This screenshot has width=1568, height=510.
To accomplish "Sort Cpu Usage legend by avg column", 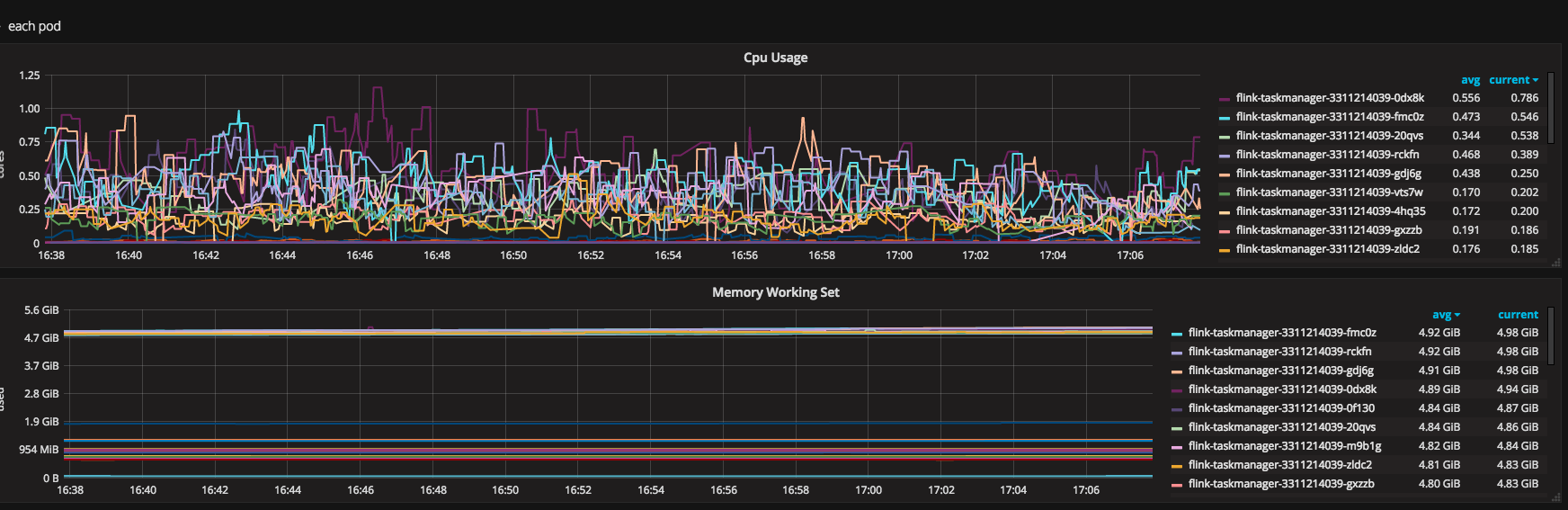I will 1470,80.
